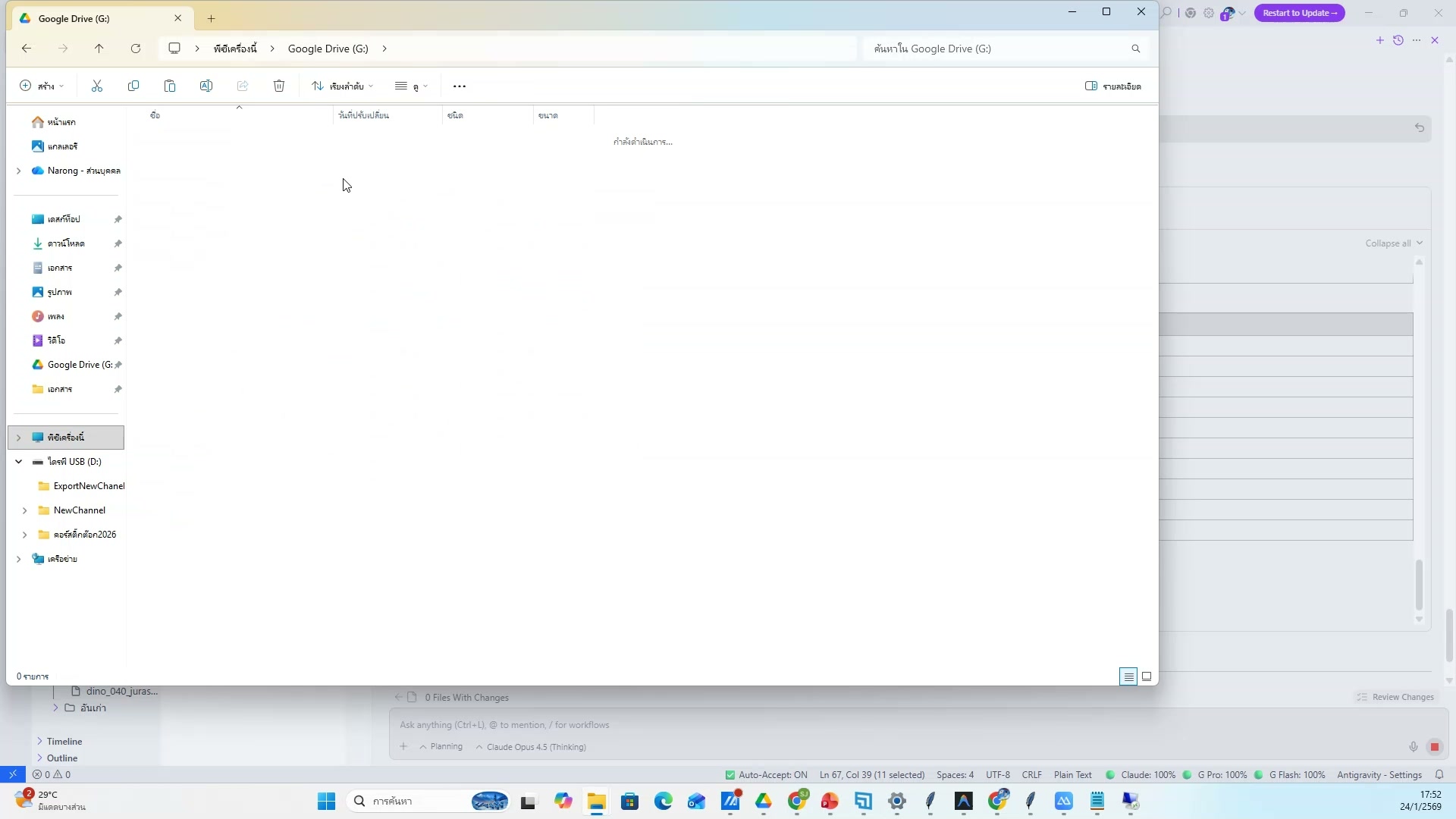The image size is (1456, 819).
Task: Click the Restart to Update button
Action: 1299,13
